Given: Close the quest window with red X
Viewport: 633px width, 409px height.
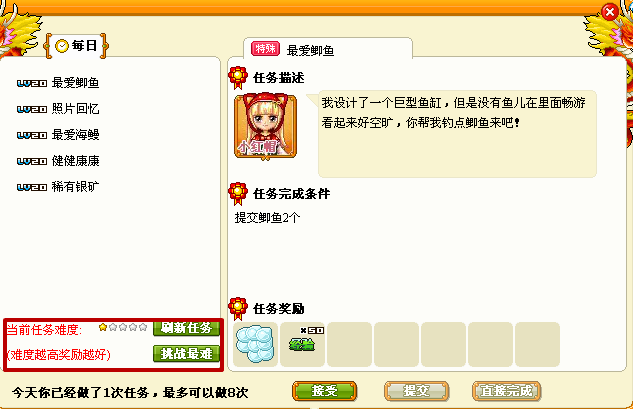Looking at the screenshot, I should [x=610, y=12].
